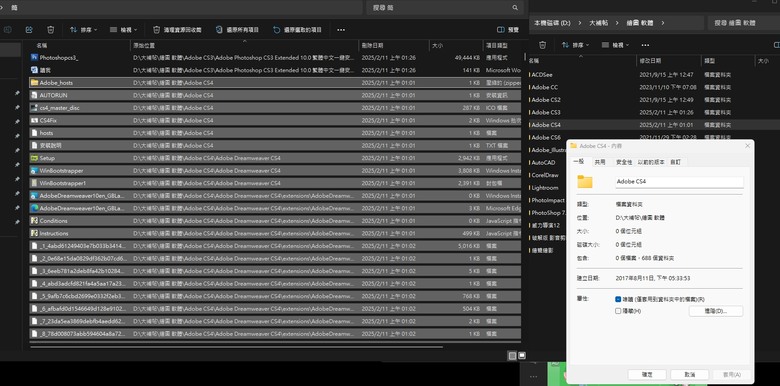This screenshot has height=386, width=780.
Task: Switch to Customize (自訂) tab in properties
Action: click(675, 162)
